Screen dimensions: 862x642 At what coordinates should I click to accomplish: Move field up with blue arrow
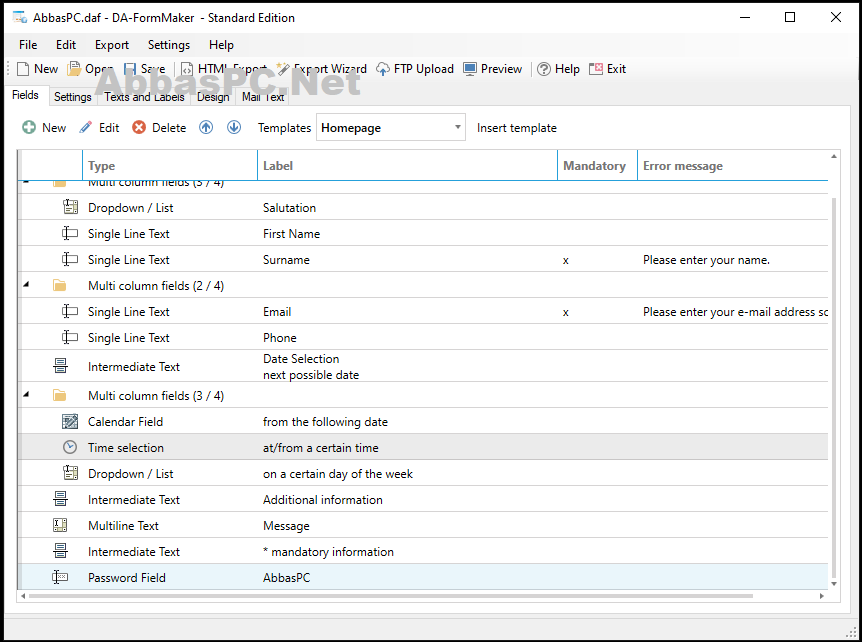point(206,128)
